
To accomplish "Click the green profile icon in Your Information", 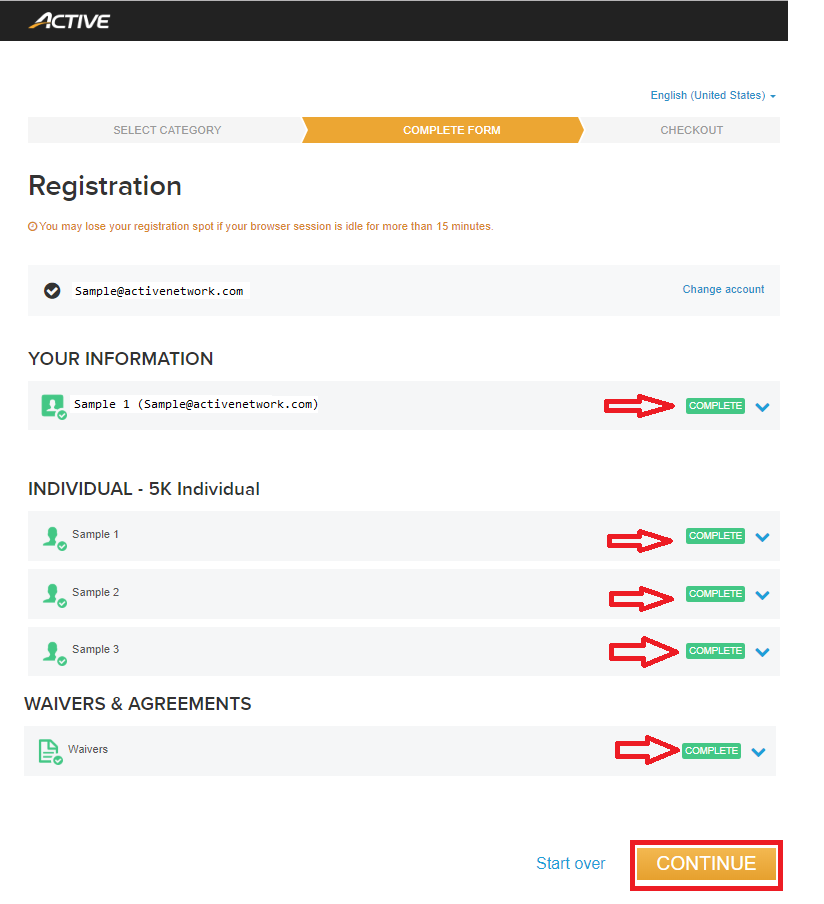I will pos(54,406).
